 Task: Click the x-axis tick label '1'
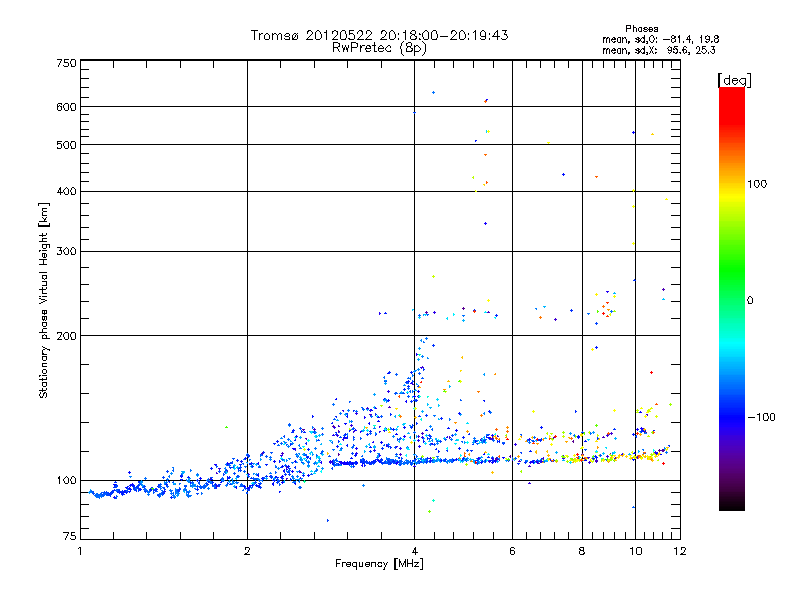(x=80, y=551)
